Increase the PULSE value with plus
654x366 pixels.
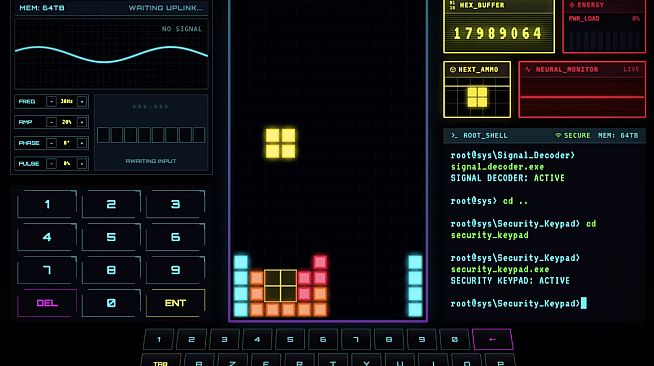click(x=82, y=163)
